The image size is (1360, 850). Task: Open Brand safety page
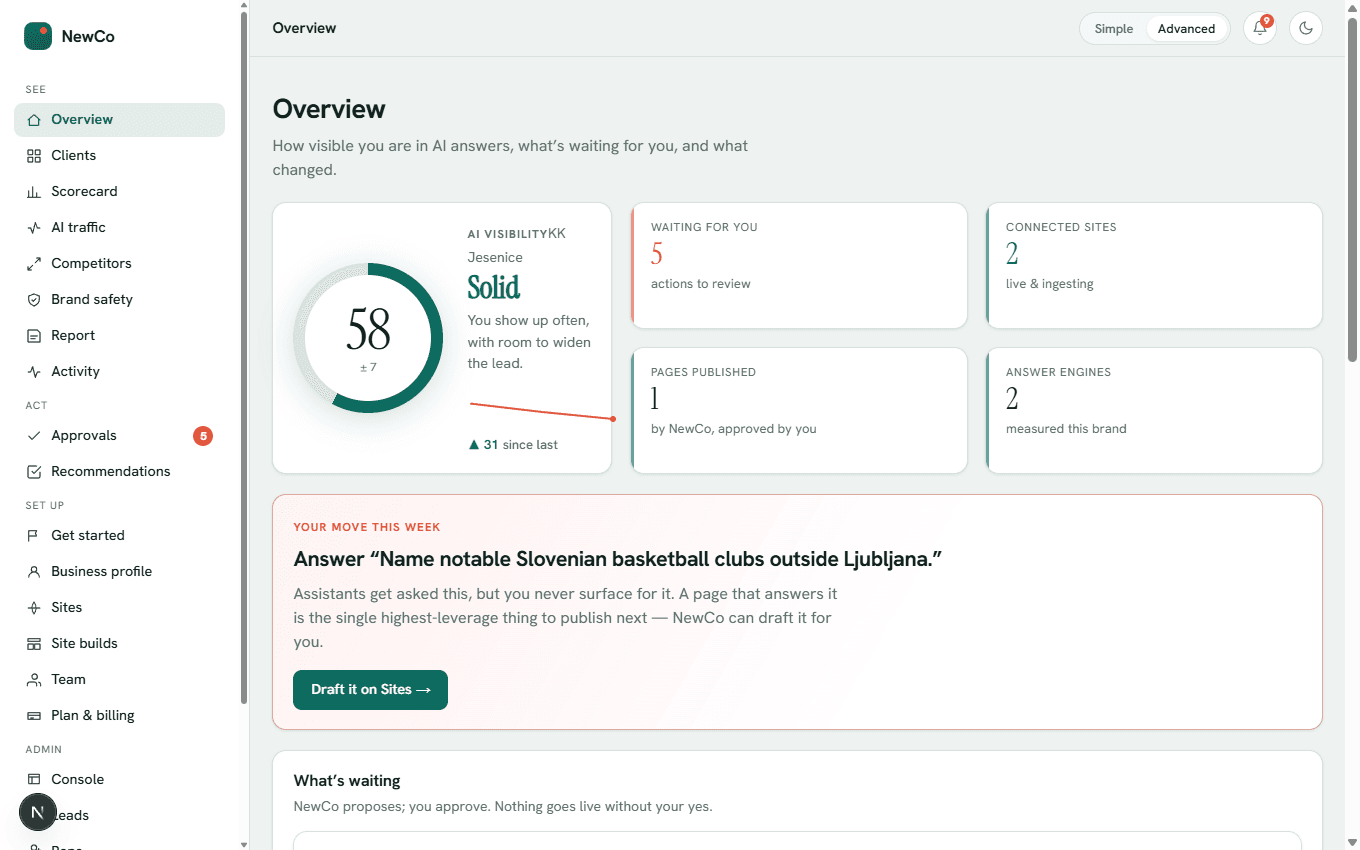[119, 300]
